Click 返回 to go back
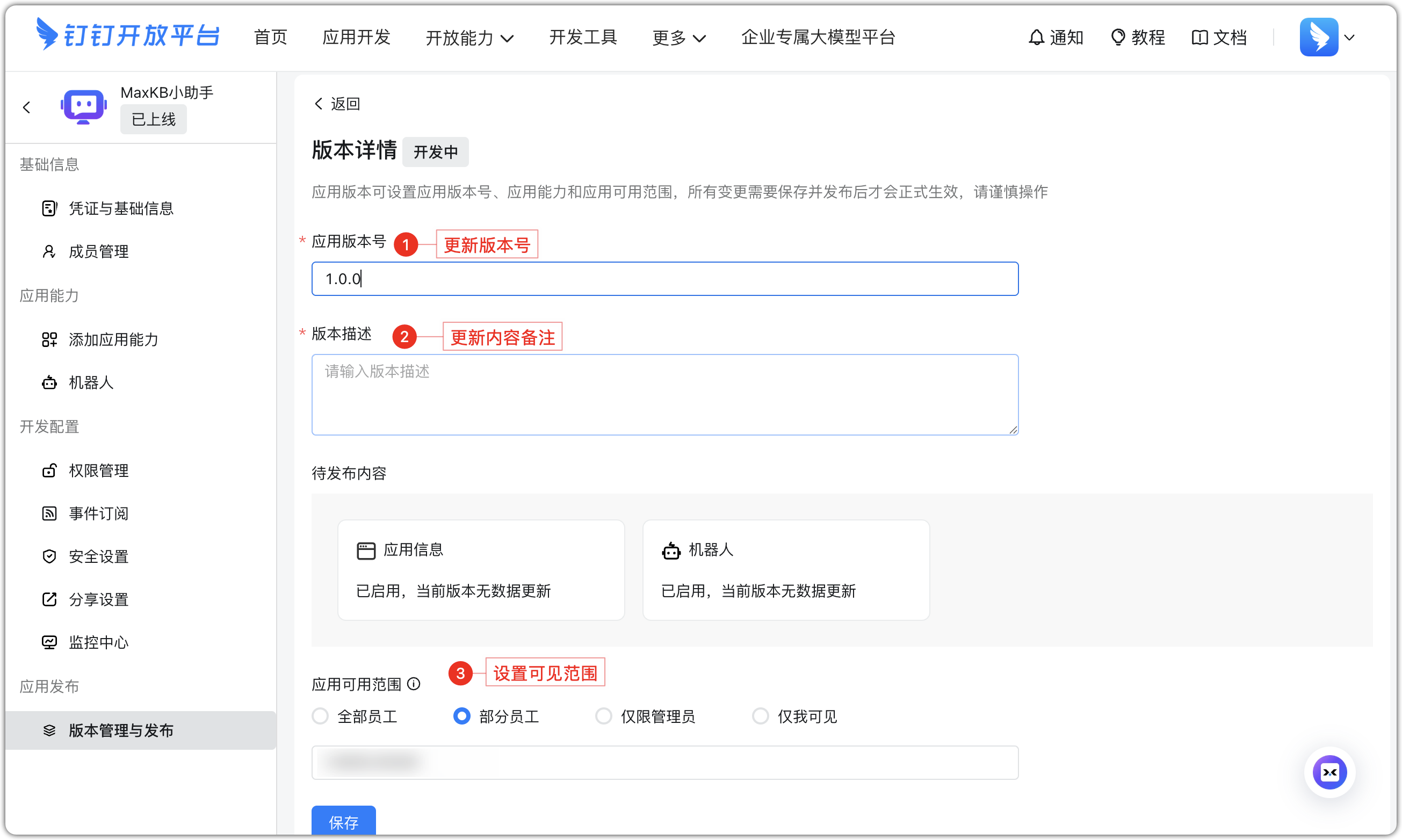 [337, 104]
